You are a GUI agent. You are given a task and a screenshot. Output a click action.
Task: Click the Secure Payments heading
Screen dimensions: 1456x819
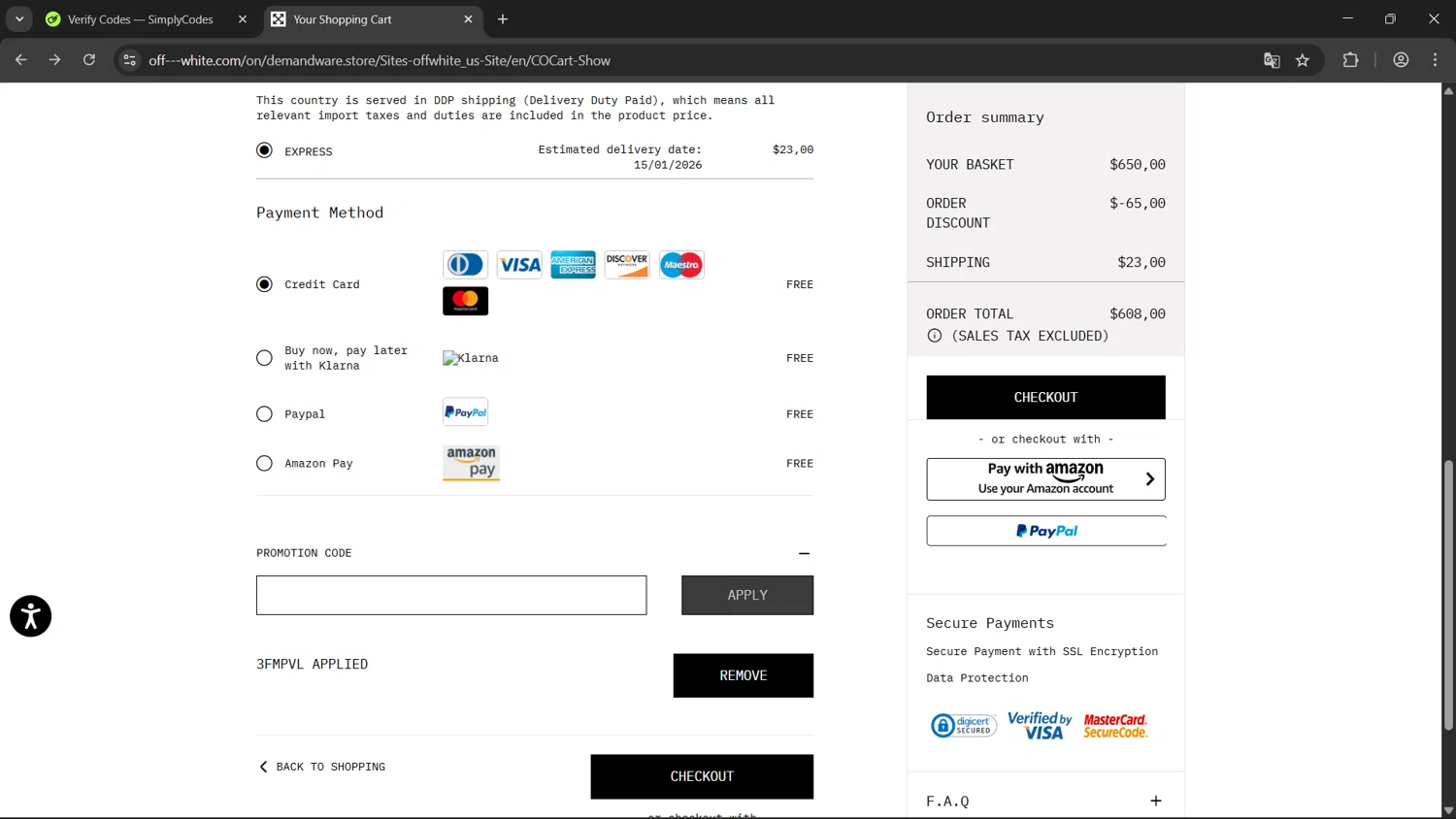point(990,623)
